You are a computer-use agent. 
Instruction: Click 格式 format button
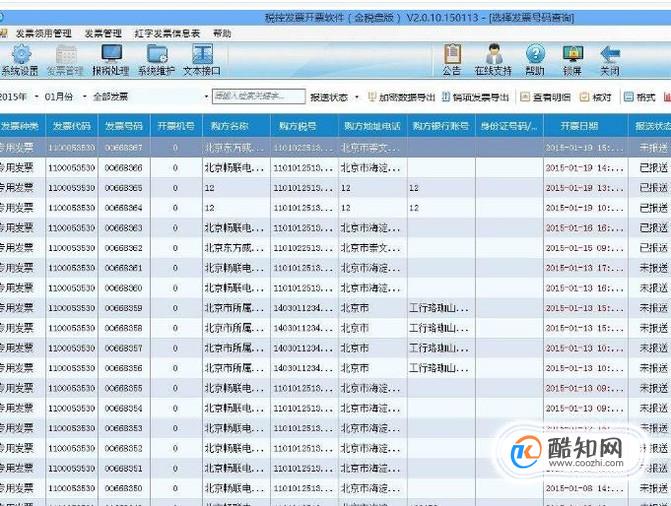pyautogui.click(x=640, y=97)
